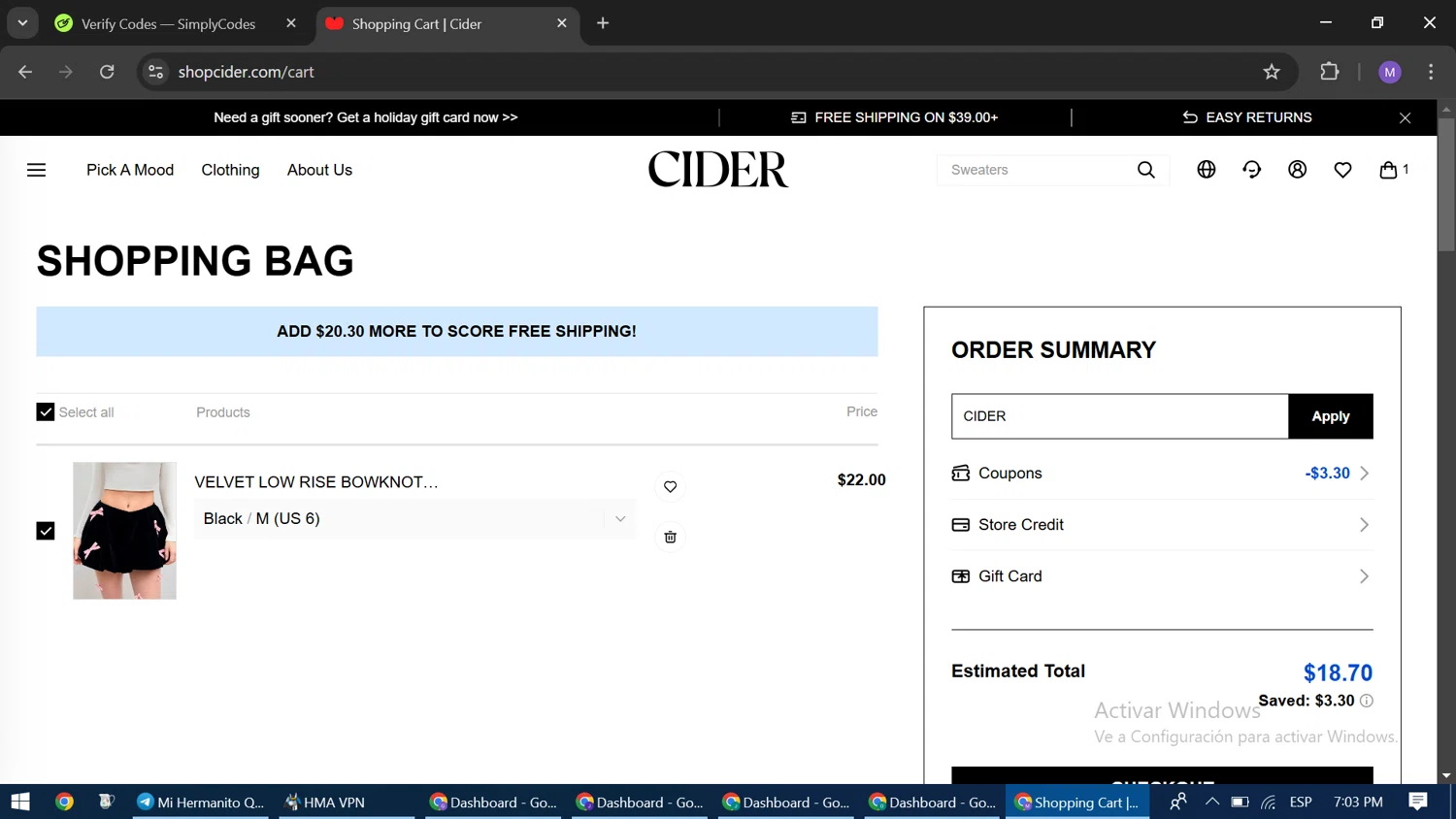Click the CIDER logo to go home
The height and width of the screenshot is (819, 1456).
[718, 170]
